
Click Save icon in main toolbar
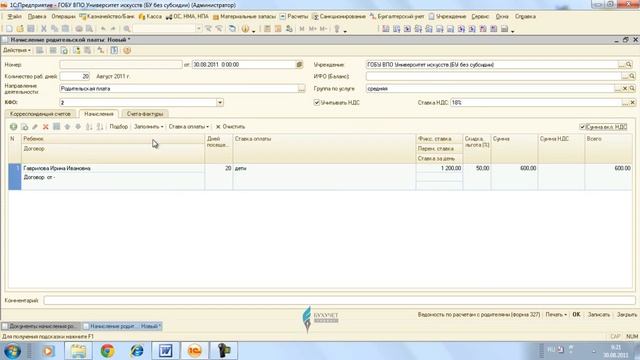pos(31,29)
